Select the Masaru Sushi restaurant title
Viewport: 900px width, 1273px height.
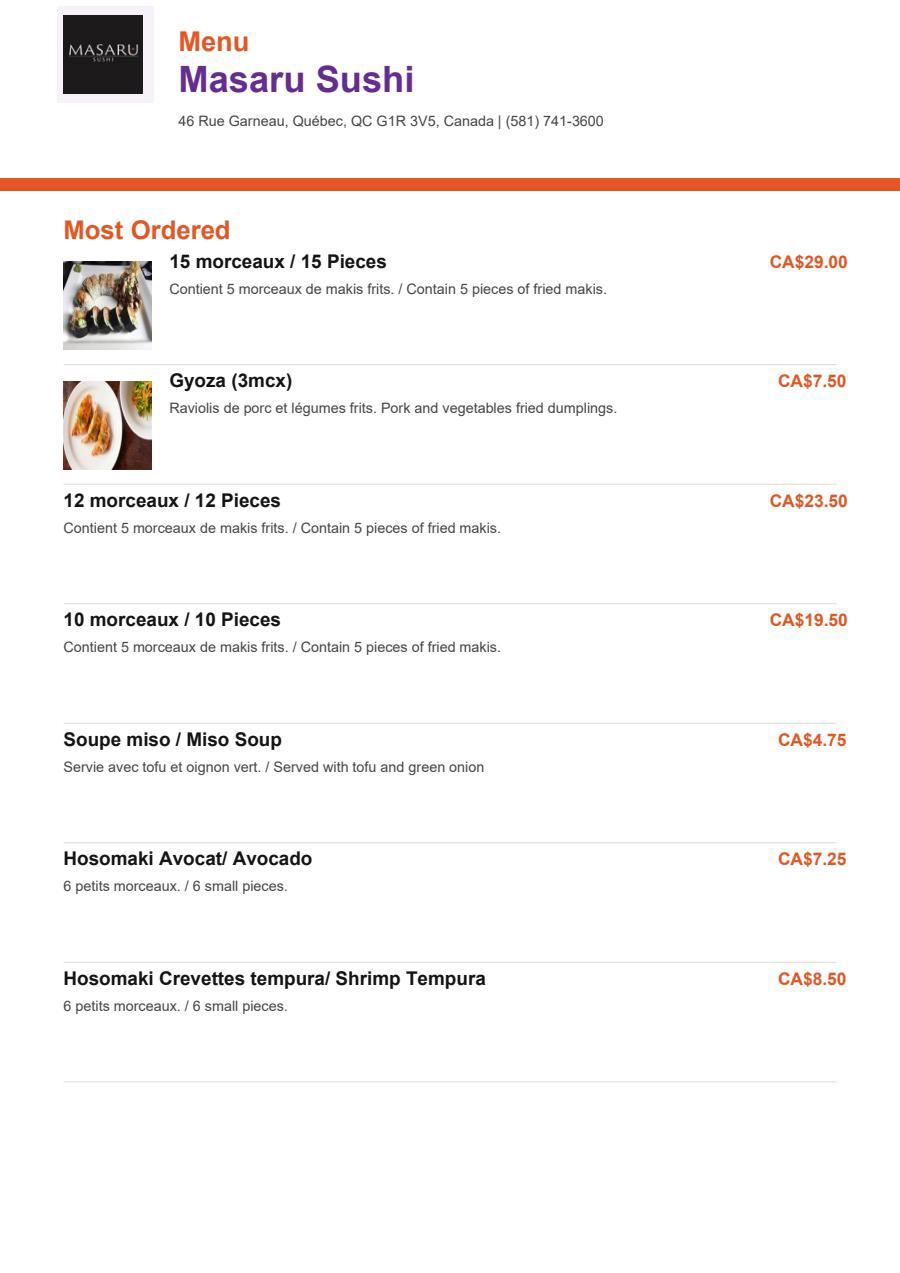[296, 80]
